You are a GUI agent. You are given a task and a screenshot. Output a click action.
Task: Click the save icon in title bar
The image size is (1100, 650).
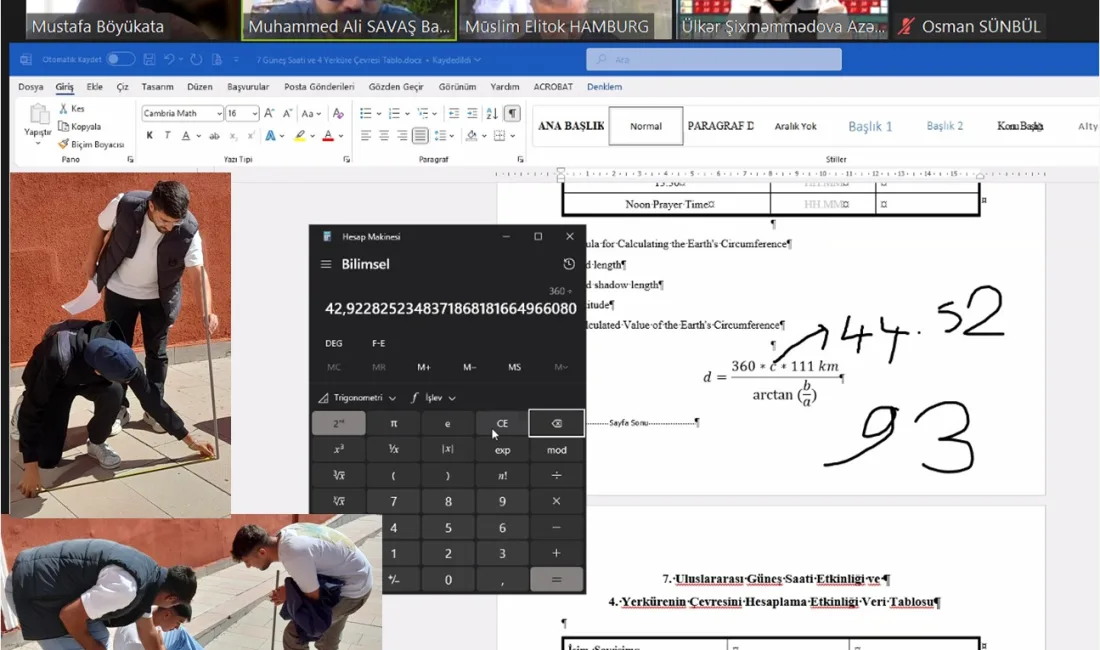click(x=149, y=60)
